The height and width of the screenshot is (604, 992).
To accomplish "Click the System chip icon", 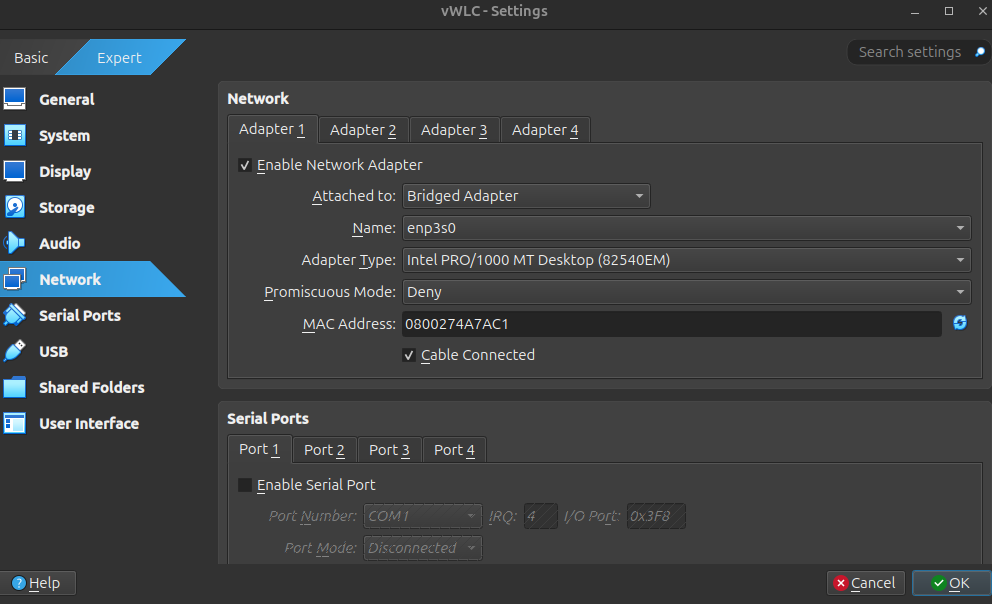I will click(15, 135).
